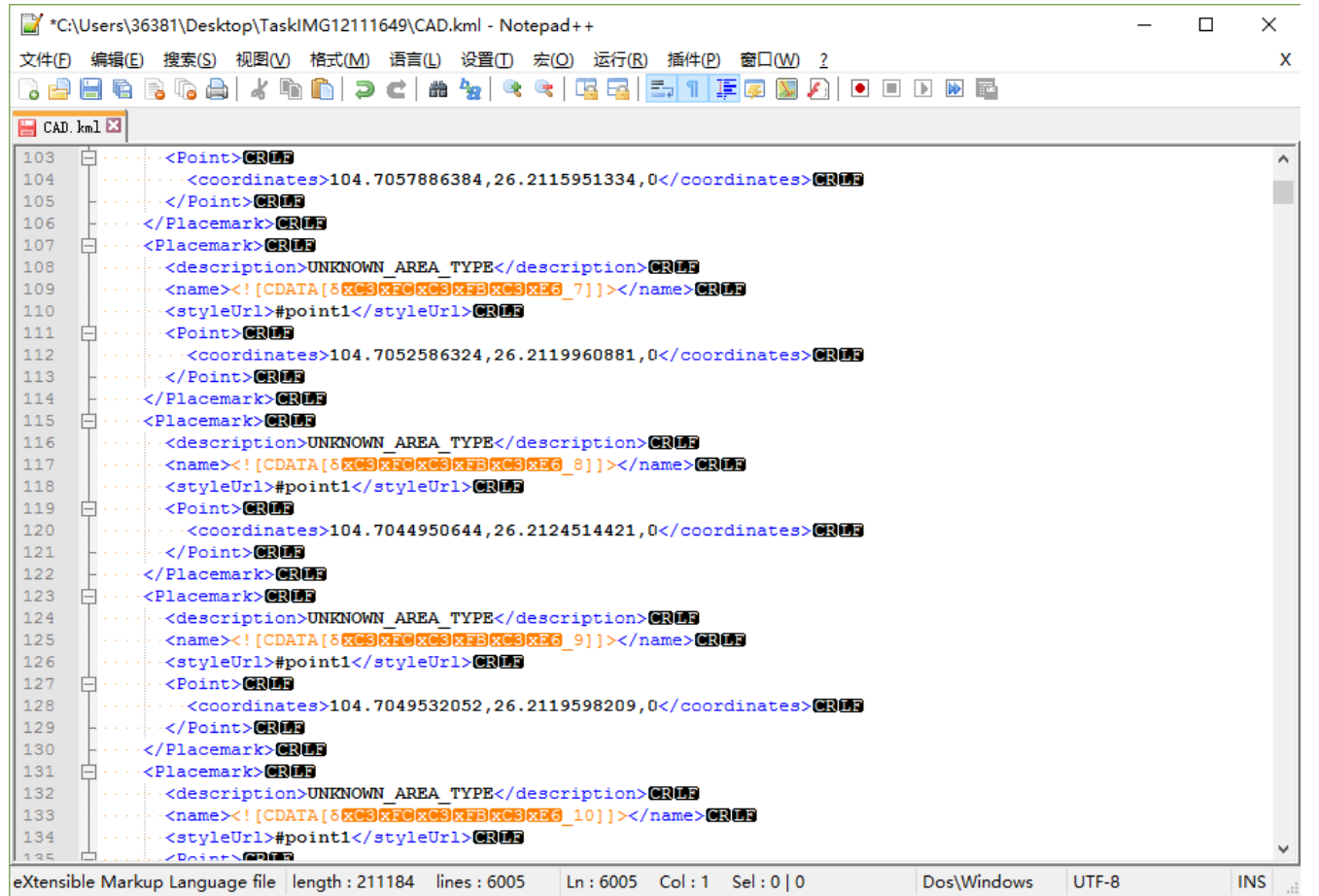Open the 窗口(W) menu
The width and height of the screenshot is (1319, 896).
[769, 59]
